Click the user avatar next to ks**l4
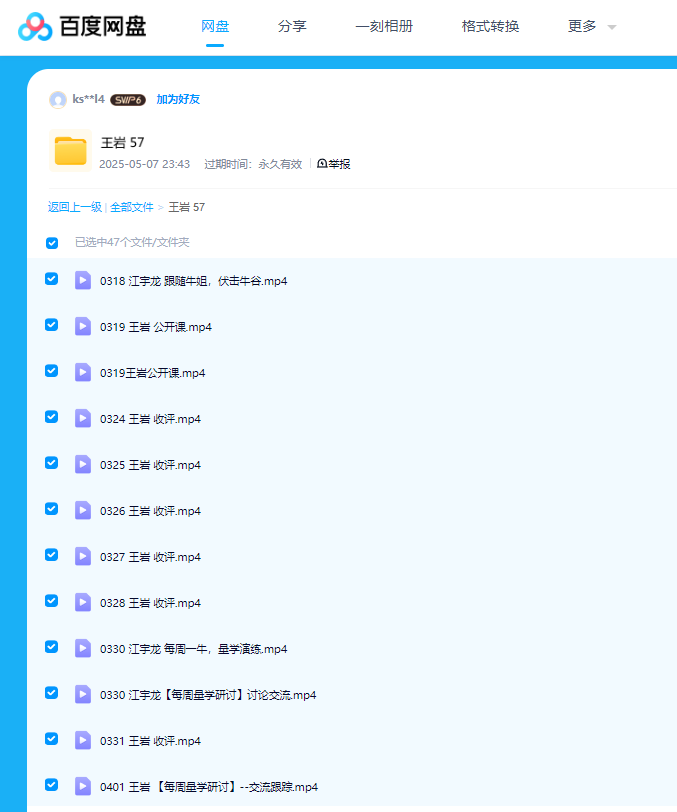 [x=58, y=99]
